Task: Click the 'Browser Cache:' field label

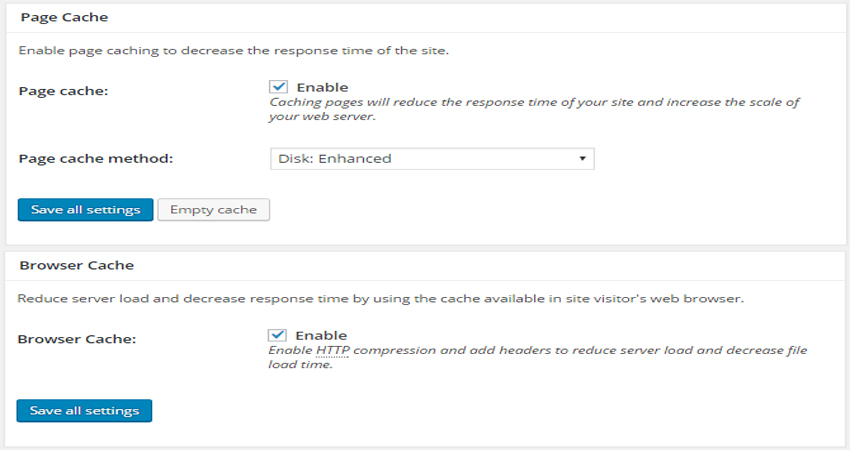Action: (77, 339)
